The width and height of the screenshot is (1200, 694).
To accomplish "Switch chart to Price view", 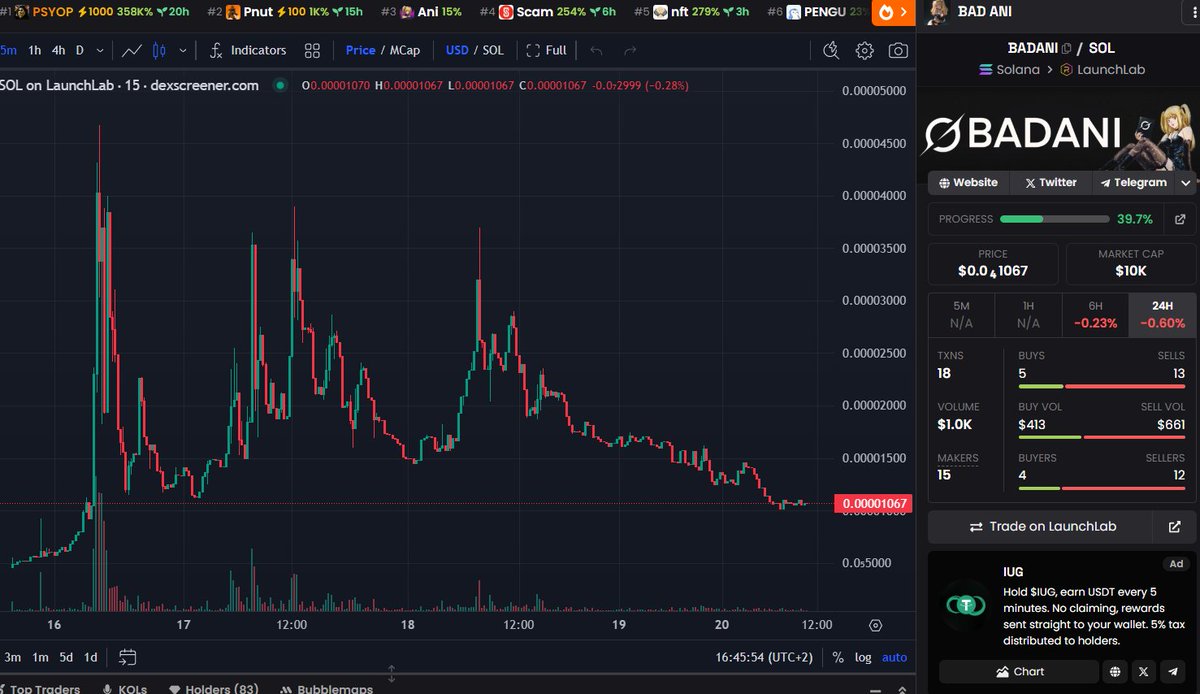I will [361, 50].
